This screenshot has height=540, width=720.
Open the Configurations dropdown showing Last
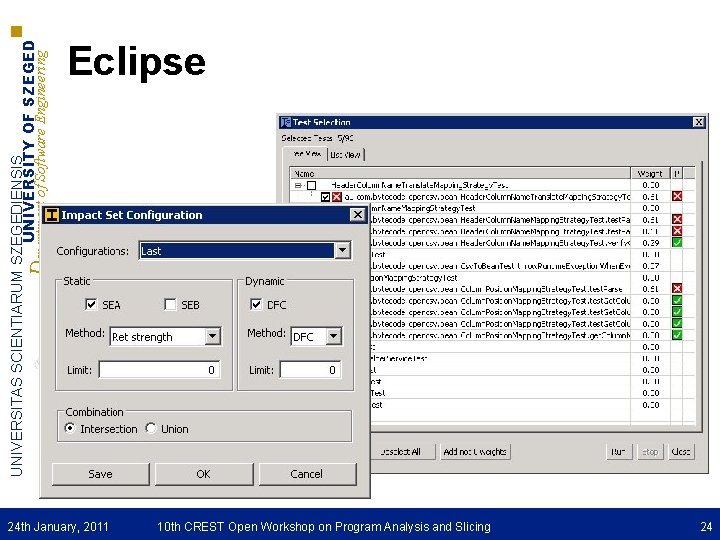pyautogui.click(x=342, y=251)
